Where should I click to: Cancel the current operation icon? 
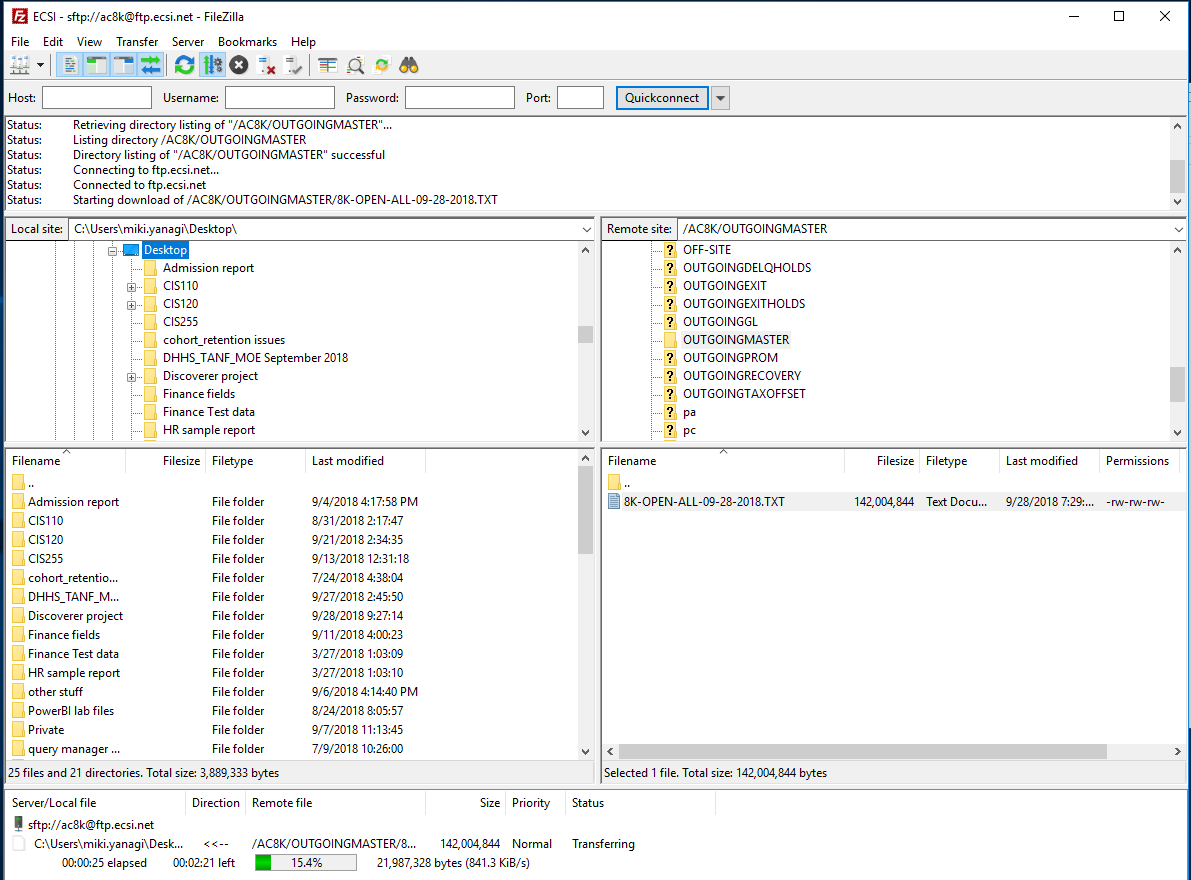(x=239, y=66)
